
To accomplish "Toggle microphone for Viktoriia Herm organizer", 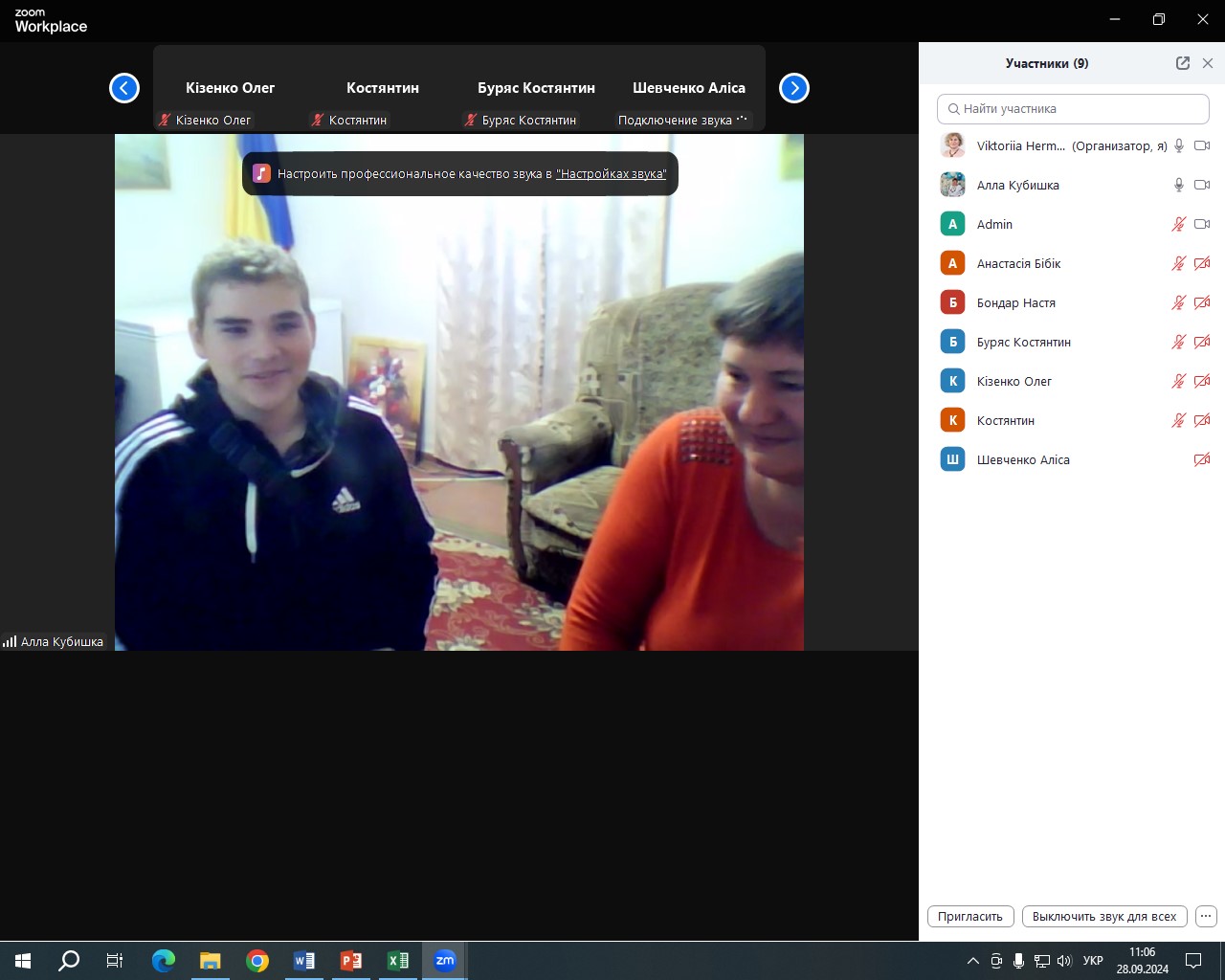I will click(x=1179, y=145).
